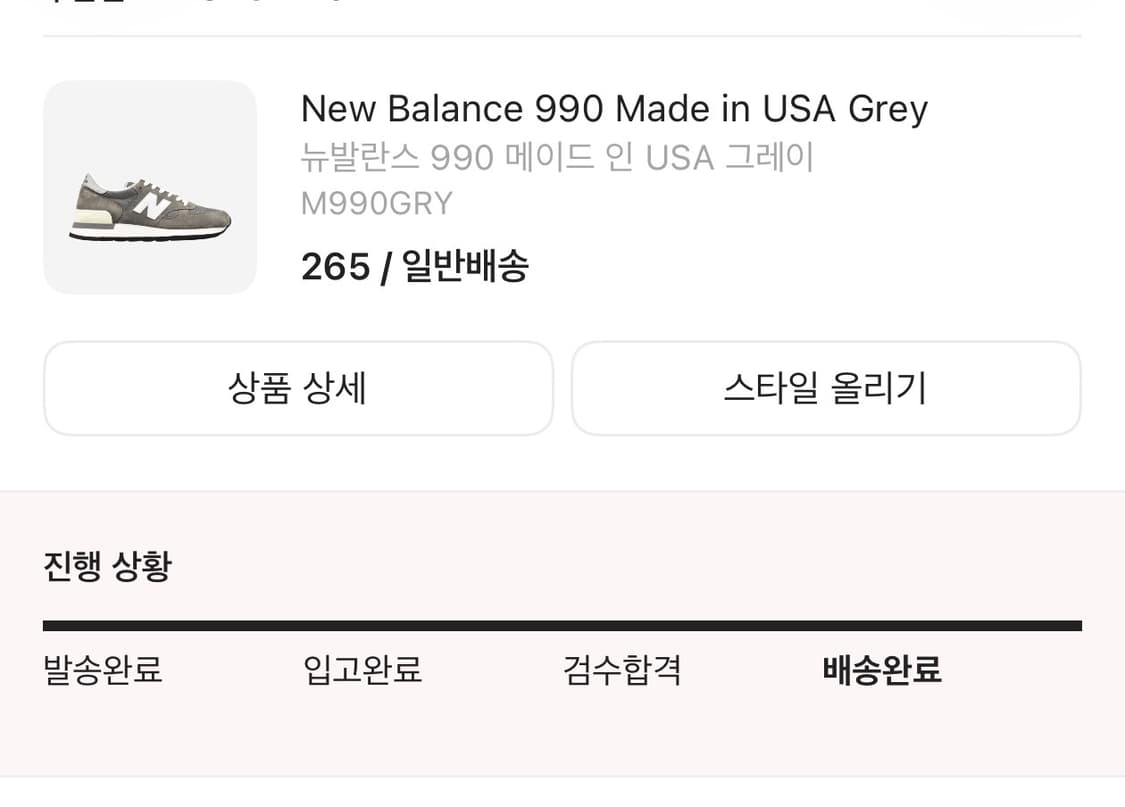Screen dimensions: 1125x807
Task: Open the 상품 상세 product details button
Action: 297,388
